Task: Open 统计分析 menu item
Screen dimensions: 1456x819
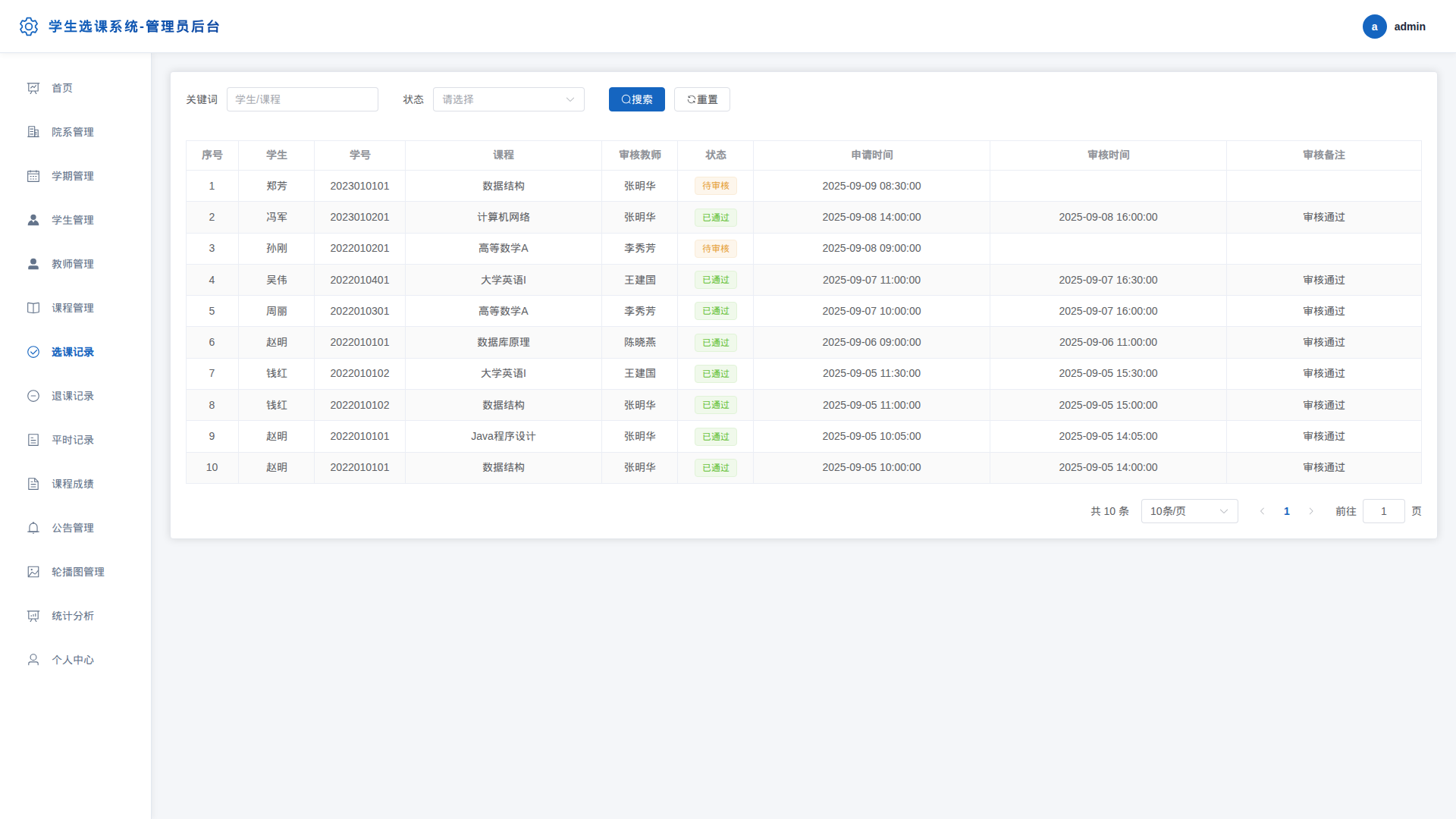Action: (x=76, y=616)
